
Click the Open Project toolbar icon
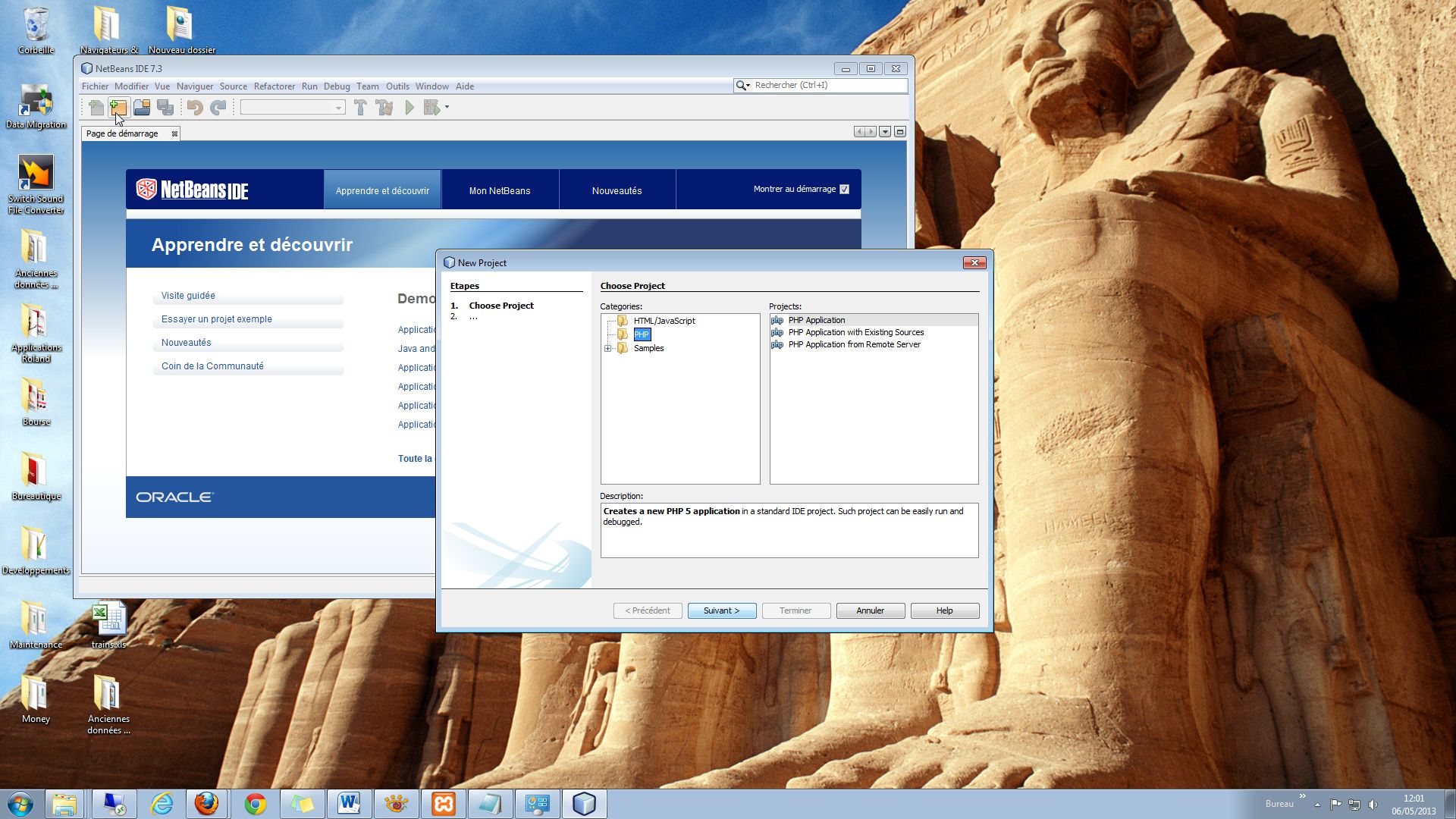(142, 108)
